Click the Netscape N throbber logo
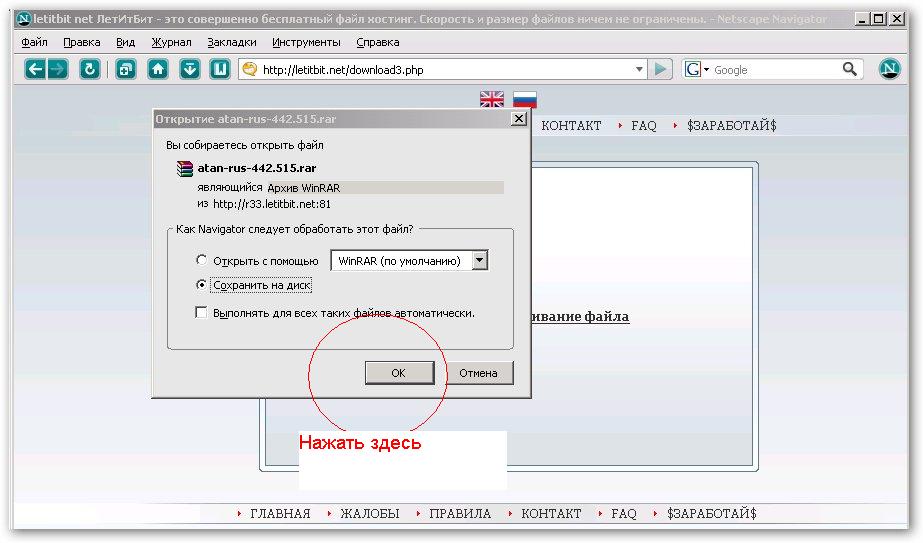Screen dimensions: 923x543 (x=889, y=69)
